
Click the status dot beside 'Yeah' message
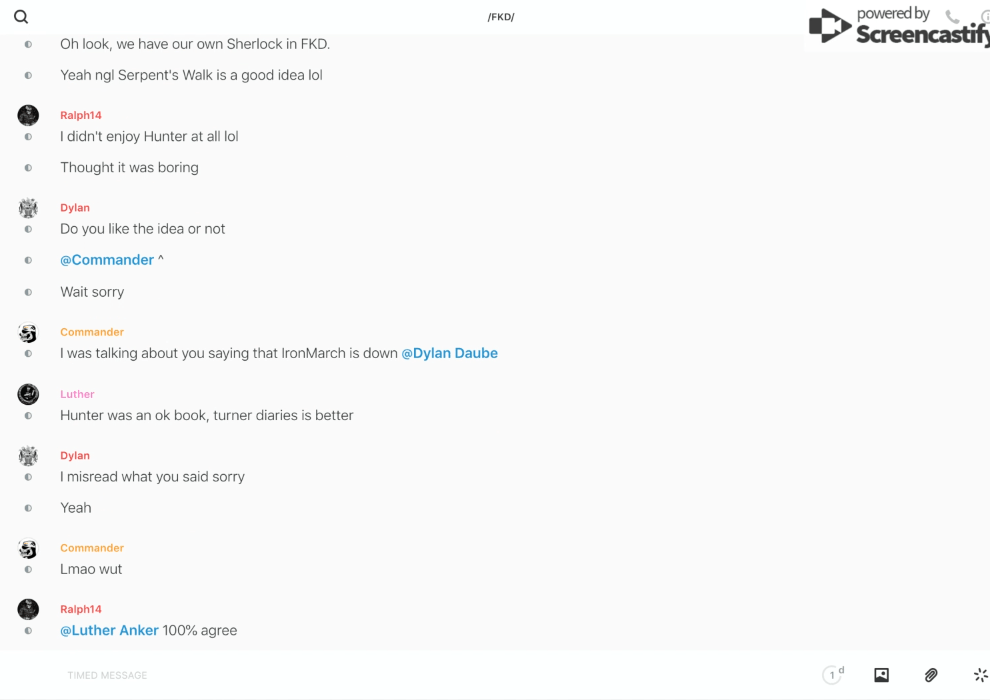click(x=28, y=508)
